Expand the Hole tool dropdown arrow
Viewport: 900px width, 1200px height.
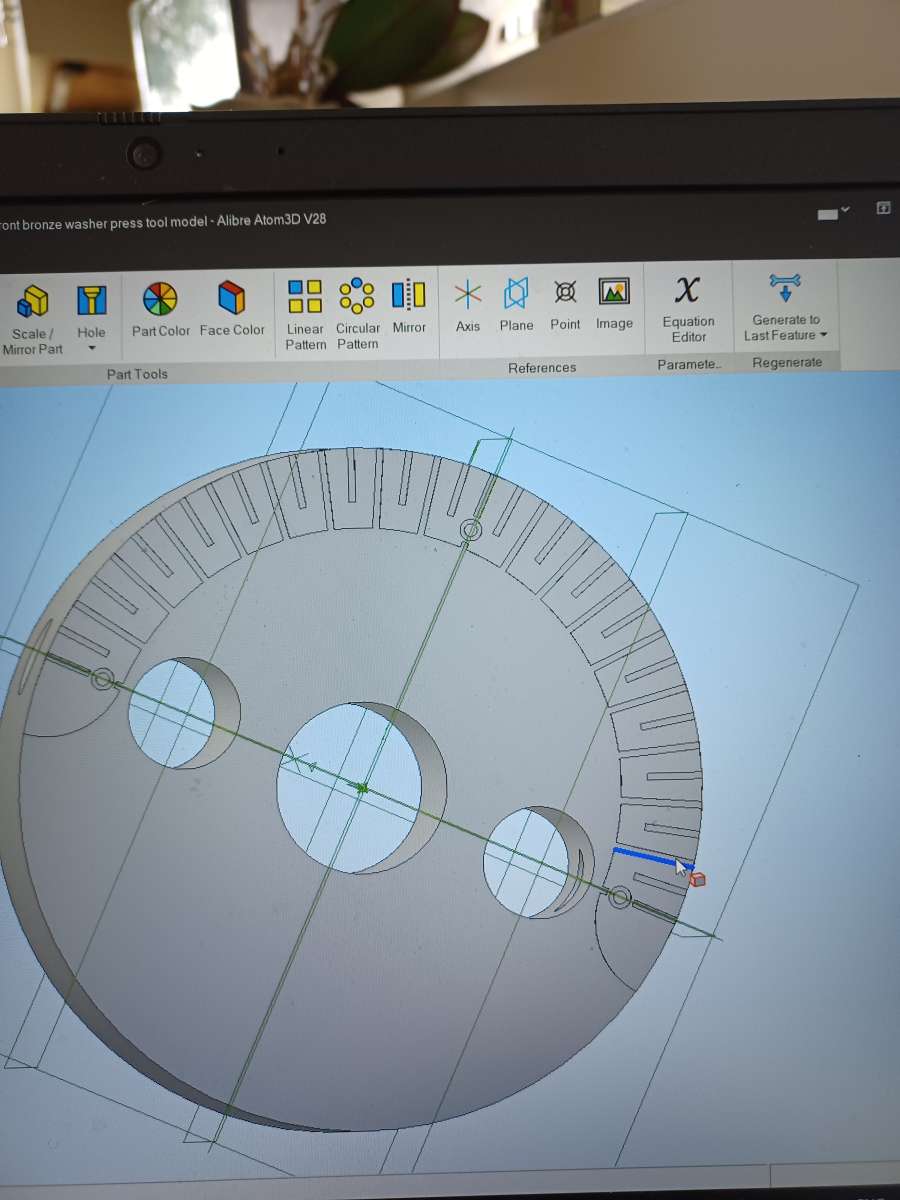point(91,349)
